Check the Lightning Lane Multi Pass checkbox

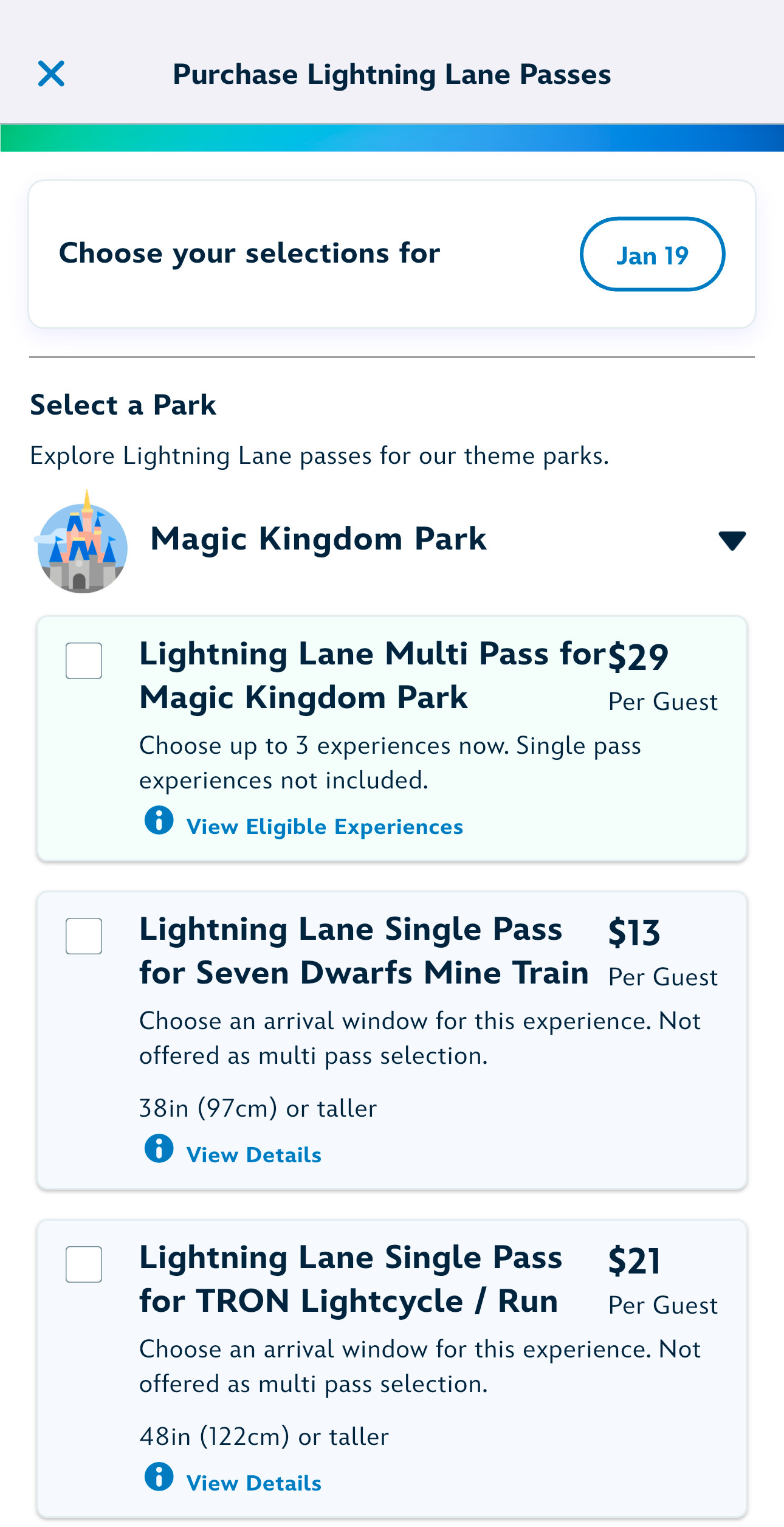pyautogui.click(x=84, y=661)
